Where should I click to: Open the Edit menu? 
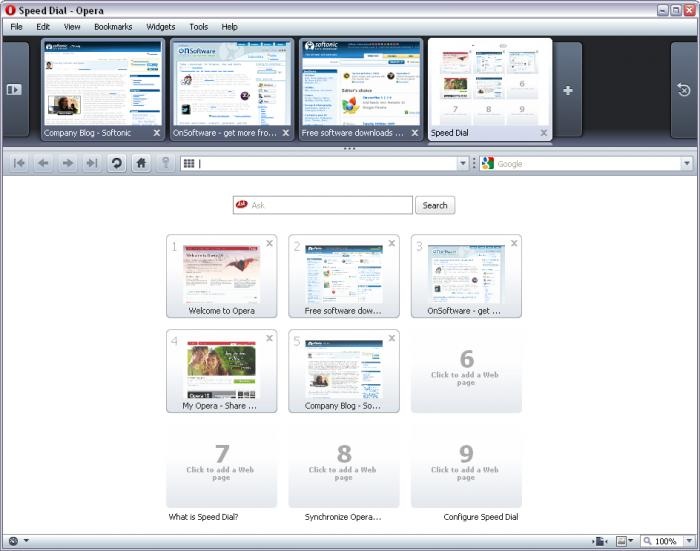[43, 27]
